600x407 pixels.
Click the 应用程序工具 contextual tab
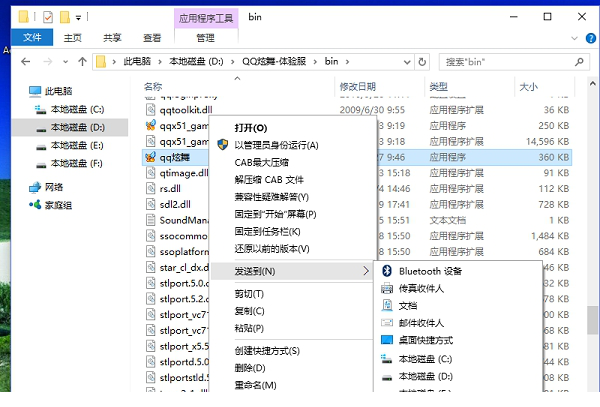[x=206, y=18]
